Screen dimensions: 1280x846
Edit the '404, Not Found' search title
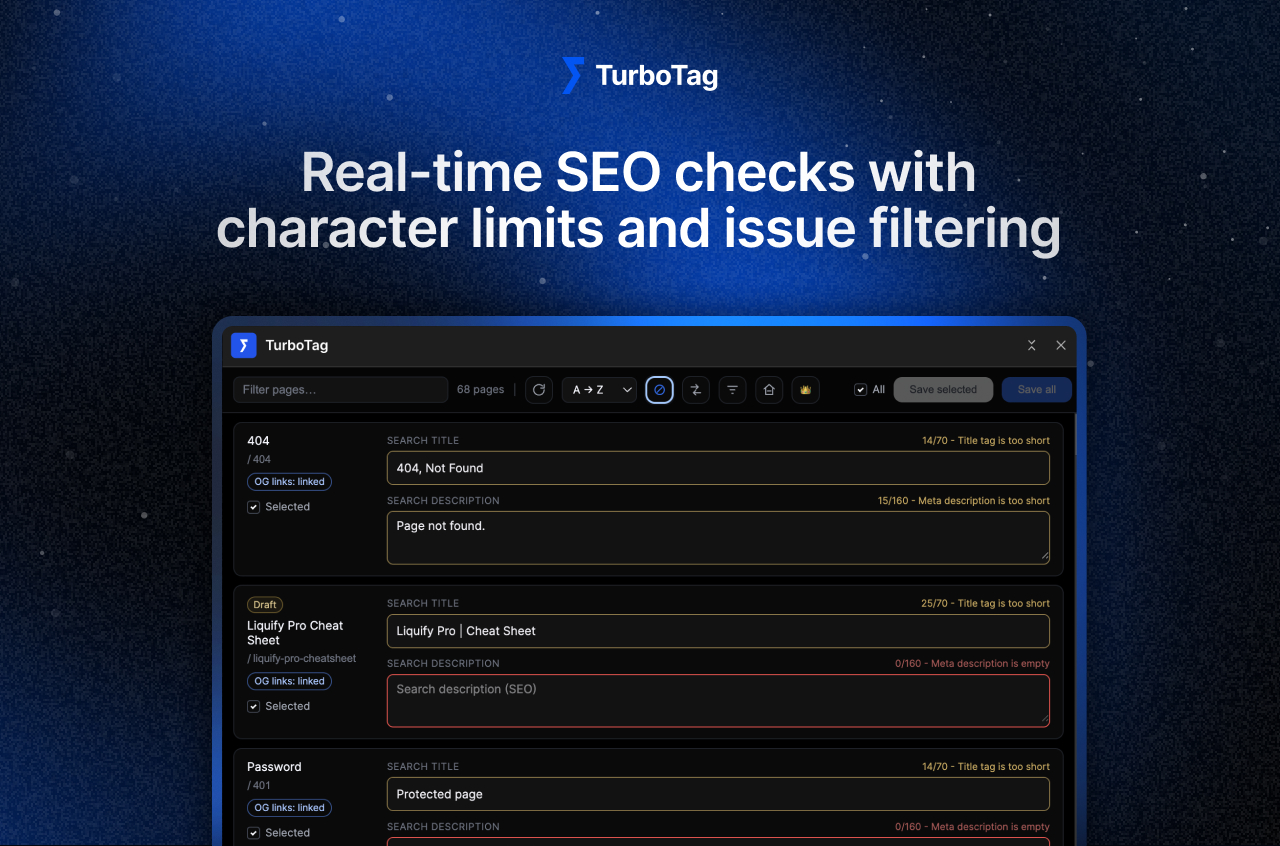pyautogui.click(x=718, y=468)
